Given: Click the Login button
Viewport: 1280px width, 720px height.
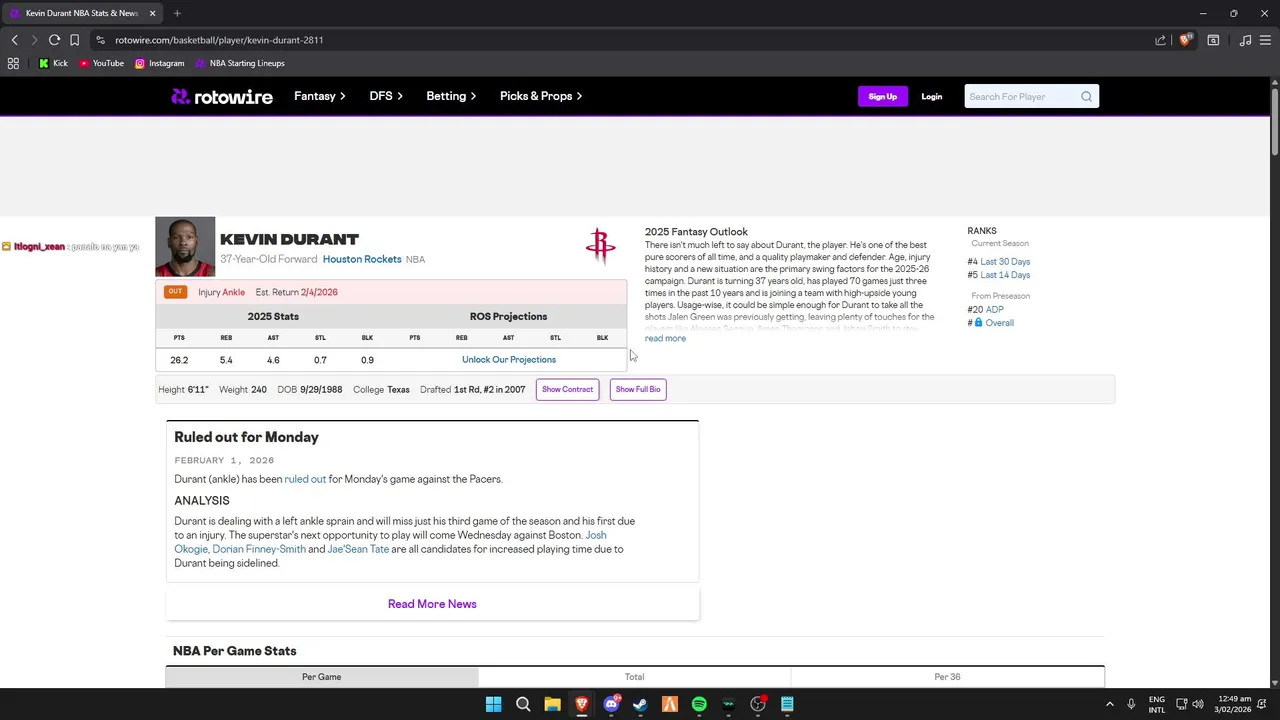Looking at the screenshot, I should click(x=931, y=96).
